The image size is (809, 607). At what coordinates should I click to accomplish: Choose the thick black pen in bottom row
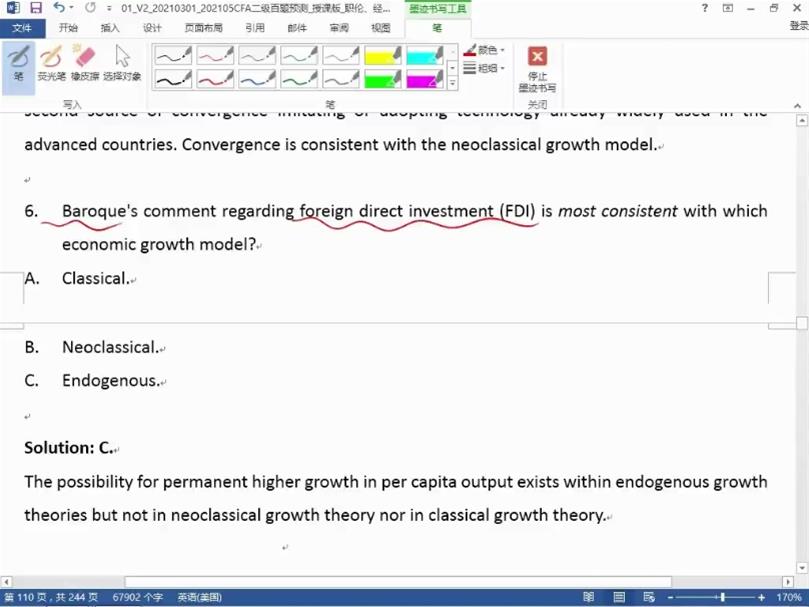pos(173,79)
